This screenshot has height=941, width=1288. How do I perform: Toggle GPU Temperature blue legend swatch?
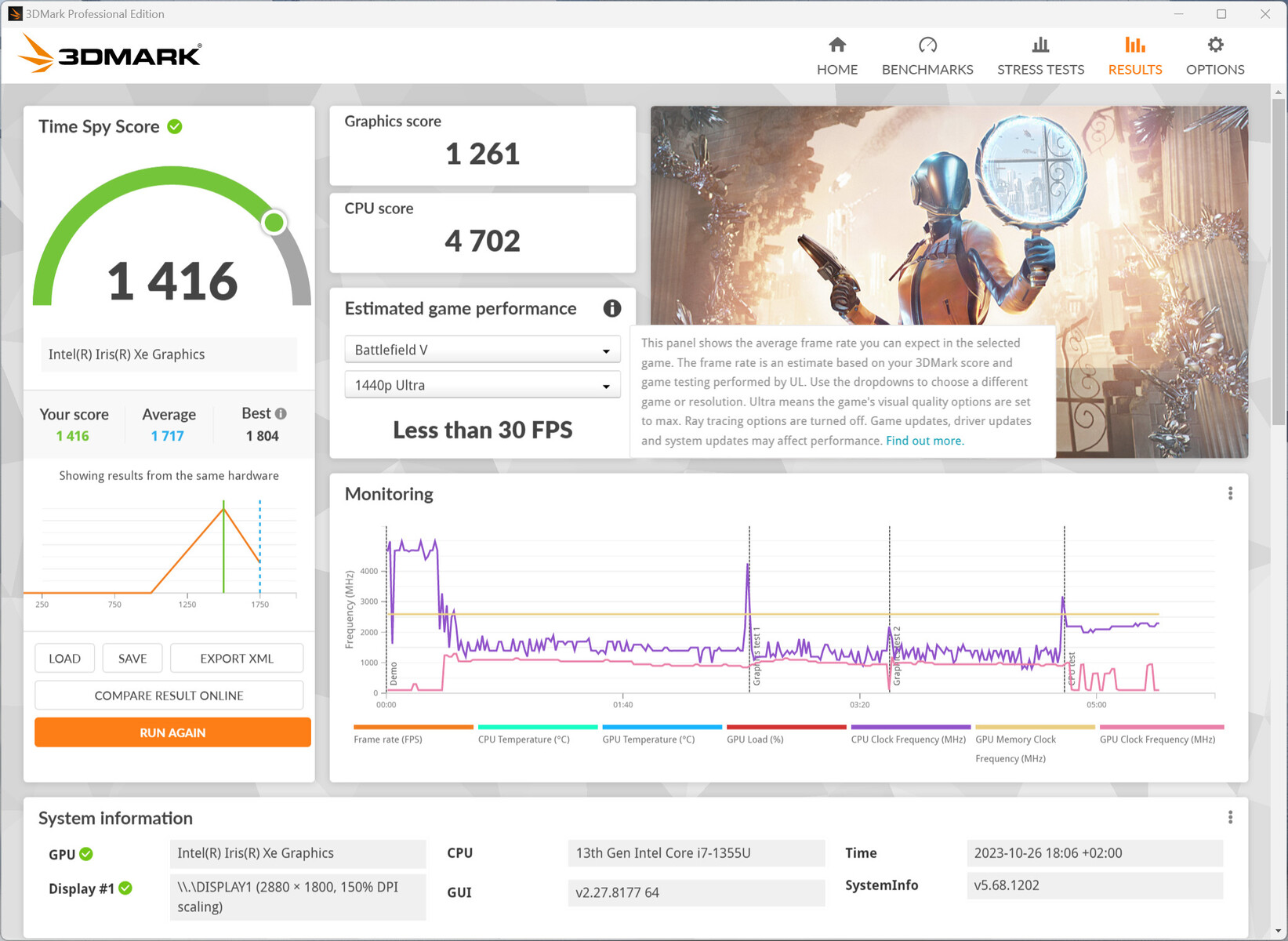pos(662,727)
